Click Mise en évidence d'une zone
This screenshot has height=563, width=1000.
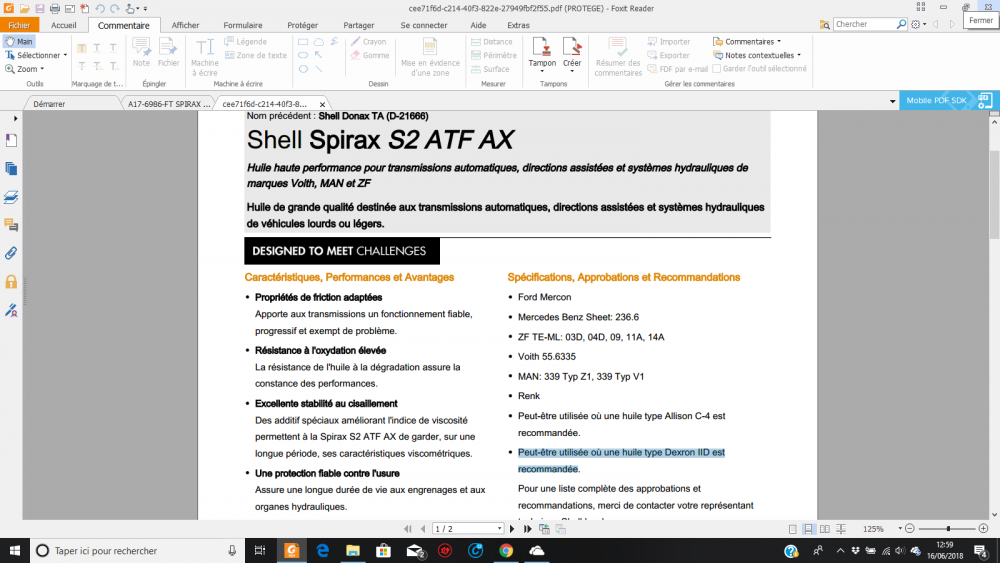[x=430, y=57]
